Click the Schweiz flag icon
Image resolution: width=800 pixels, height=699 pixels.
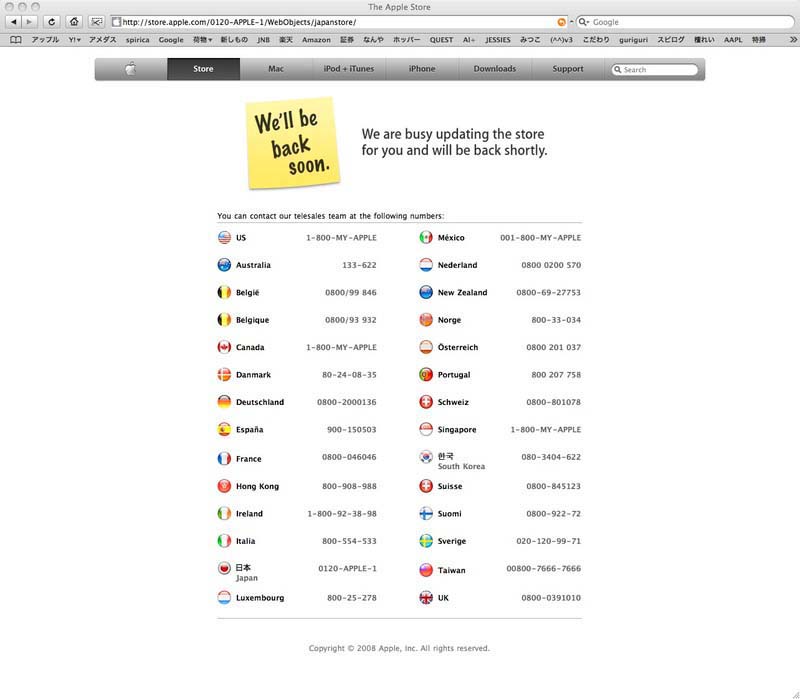point(426,402)
